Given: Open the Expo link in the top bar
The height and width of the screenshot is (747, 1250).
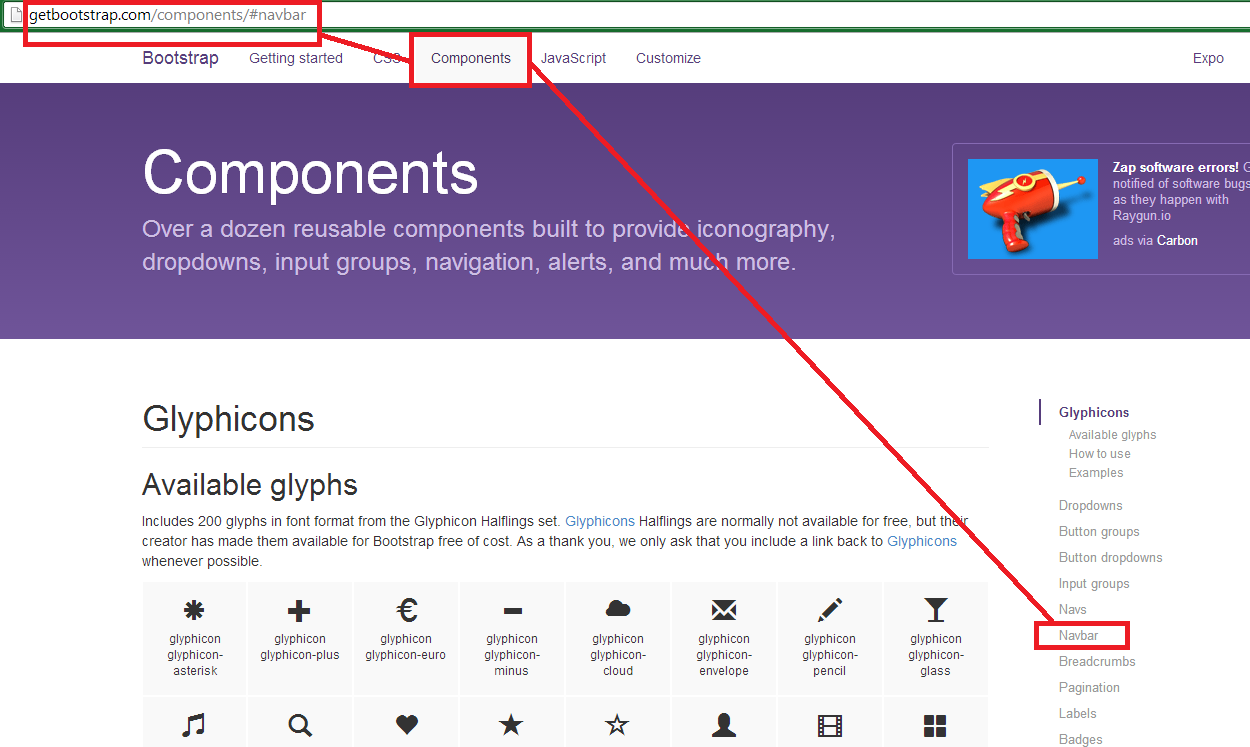Looking at the screenshot, I should (x=1208, y=58).
